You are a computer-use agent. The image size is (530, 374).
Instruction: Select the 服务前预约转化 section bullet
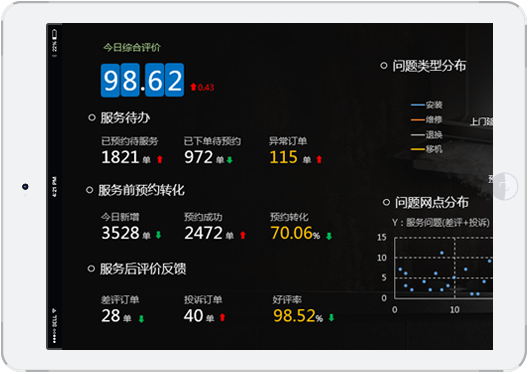pyautogui.click(x=90, y=190)
